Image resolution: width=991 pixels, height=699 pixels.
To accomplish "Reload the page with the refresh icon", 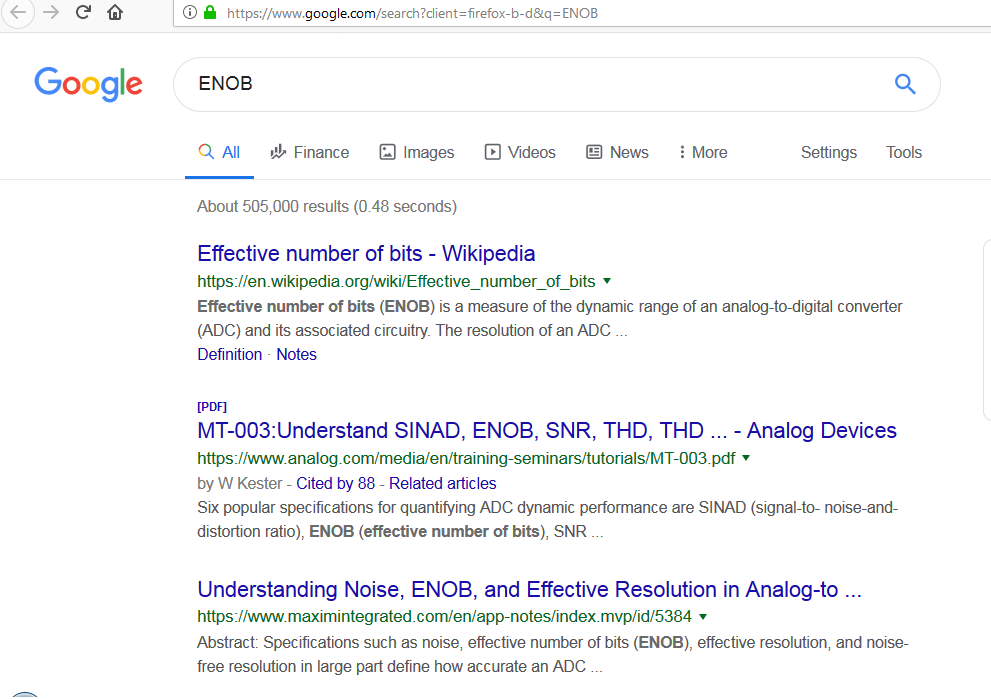I will tap(83, 13).
